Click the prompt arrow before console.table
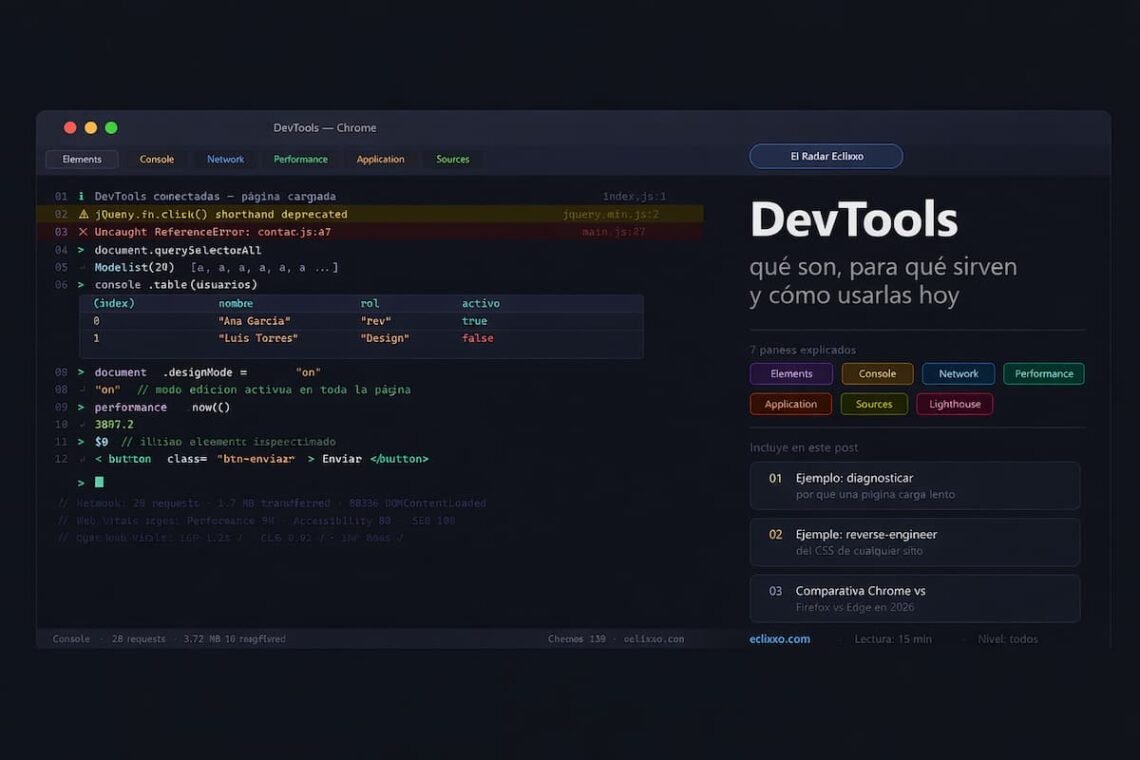The width and height of the screenshot is (1140, 760). pyautogui.click(x=81, y=285)
